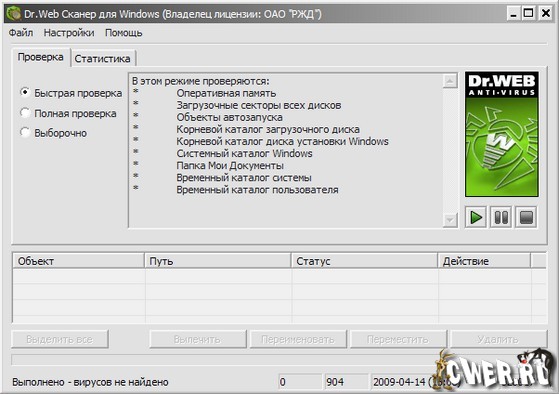The height and width of the screenshot is (394, 559).
Task: Sort results by Объект column header
Action: point(79,261)
